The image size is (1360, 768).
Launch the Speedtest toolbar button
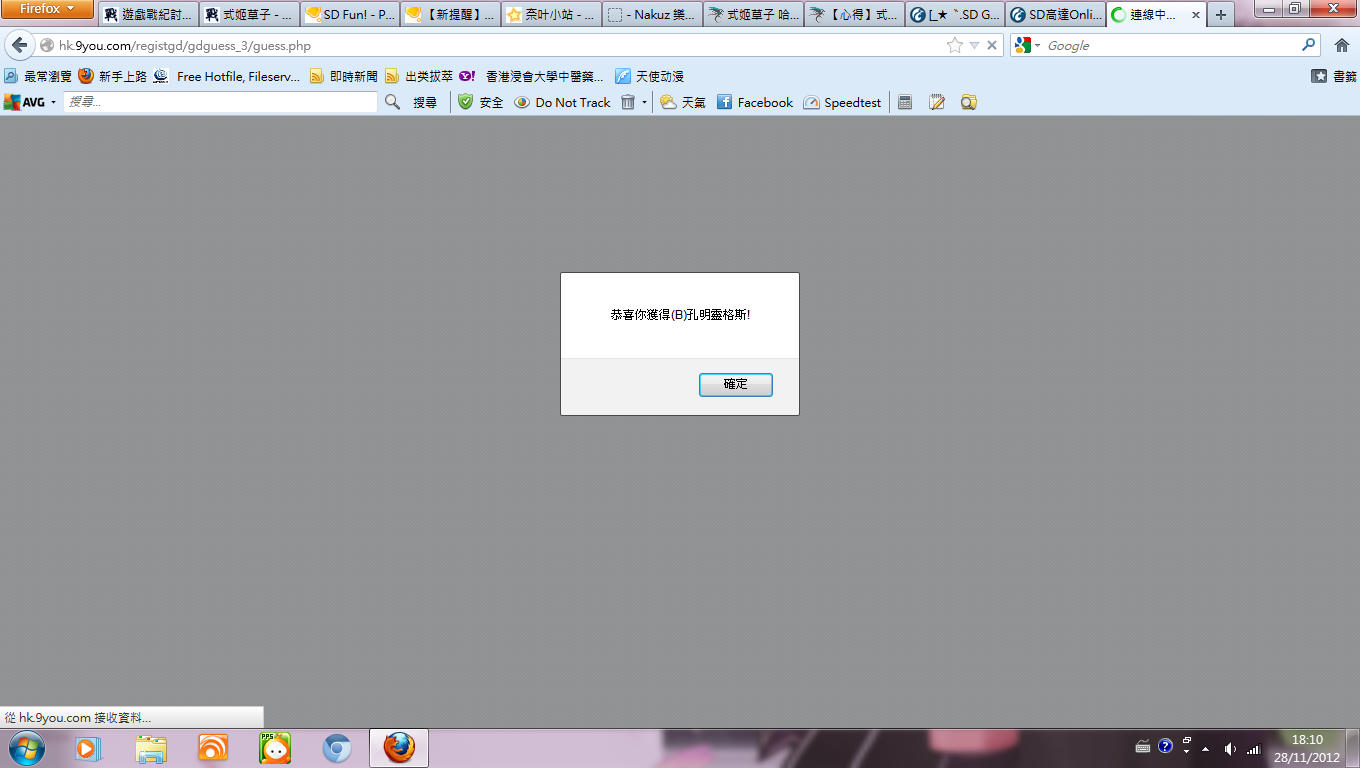[x=842, y=102]
